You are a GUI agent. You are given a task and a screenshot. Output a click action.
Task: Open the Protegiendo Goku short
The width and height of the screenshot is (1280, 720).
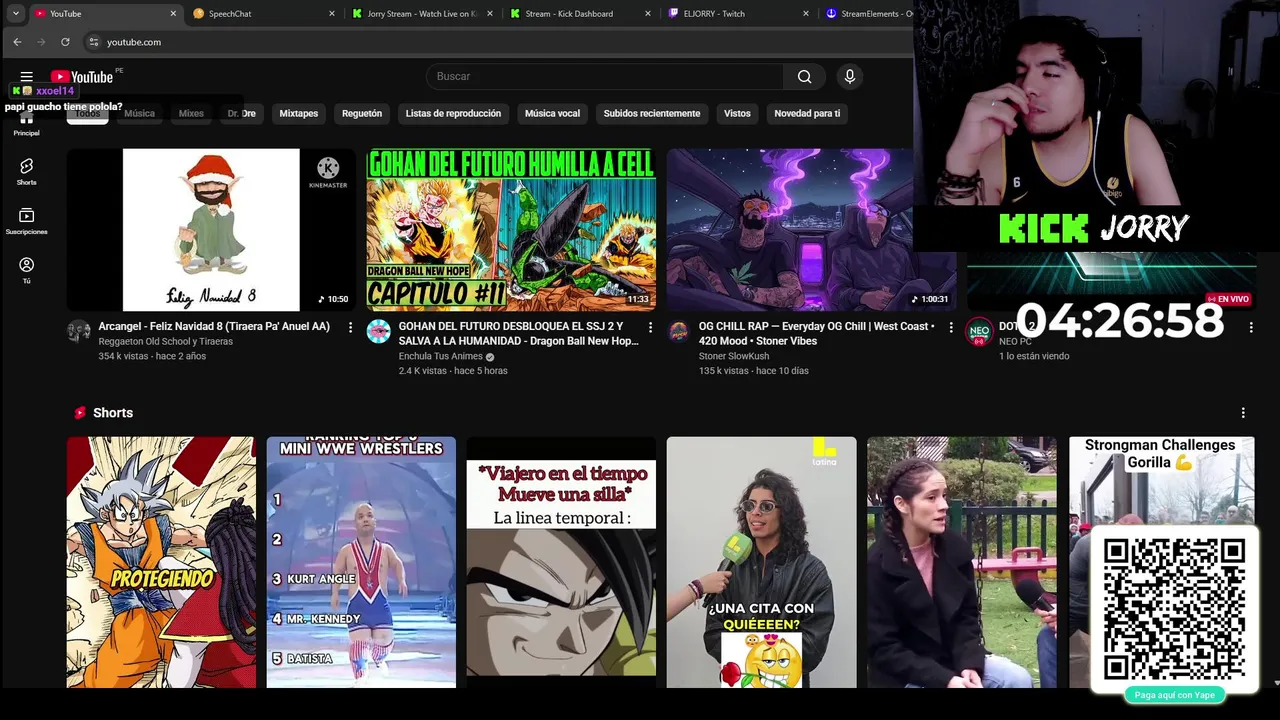(x=161, y=562)
